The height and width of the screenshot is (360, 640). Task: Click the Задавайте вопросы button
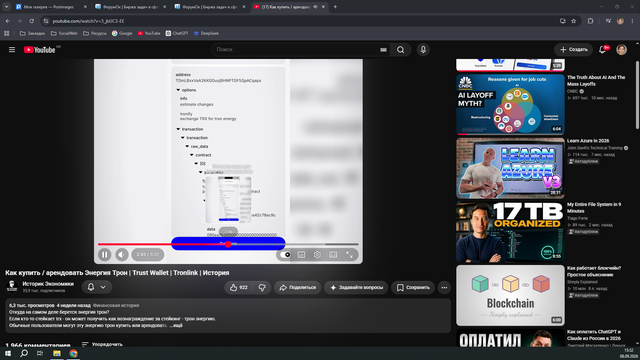tap(356, 287)
